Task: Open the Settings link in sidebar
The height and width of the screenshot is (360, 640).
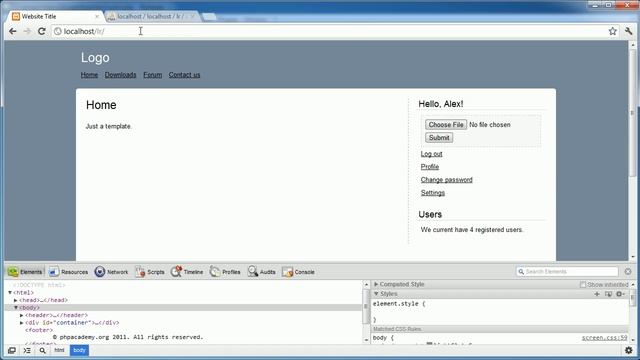Action: 433,193
